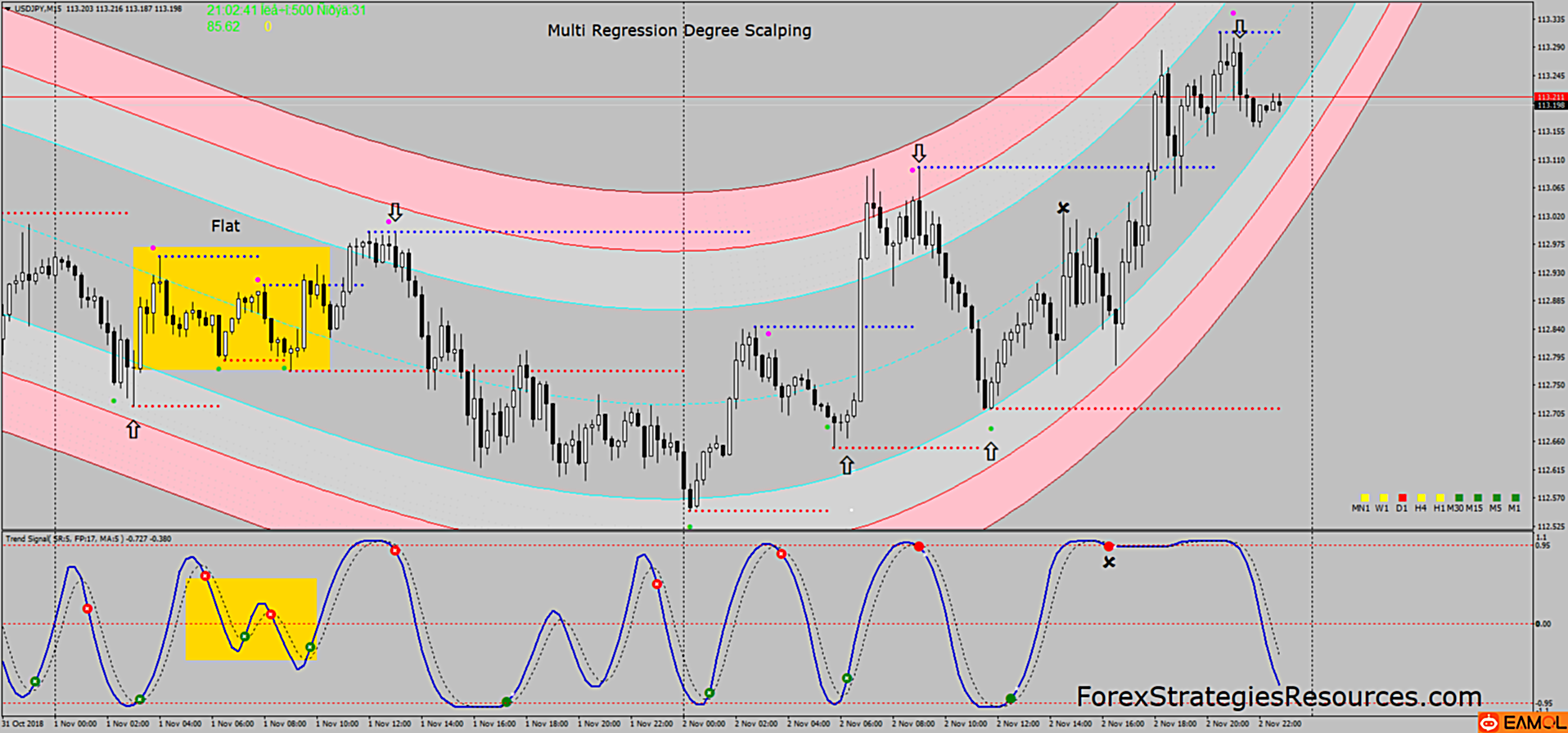Click the 31 Oct 2018 date label
The height and width of the screenshot is (733, 1568).
point(22,724)
